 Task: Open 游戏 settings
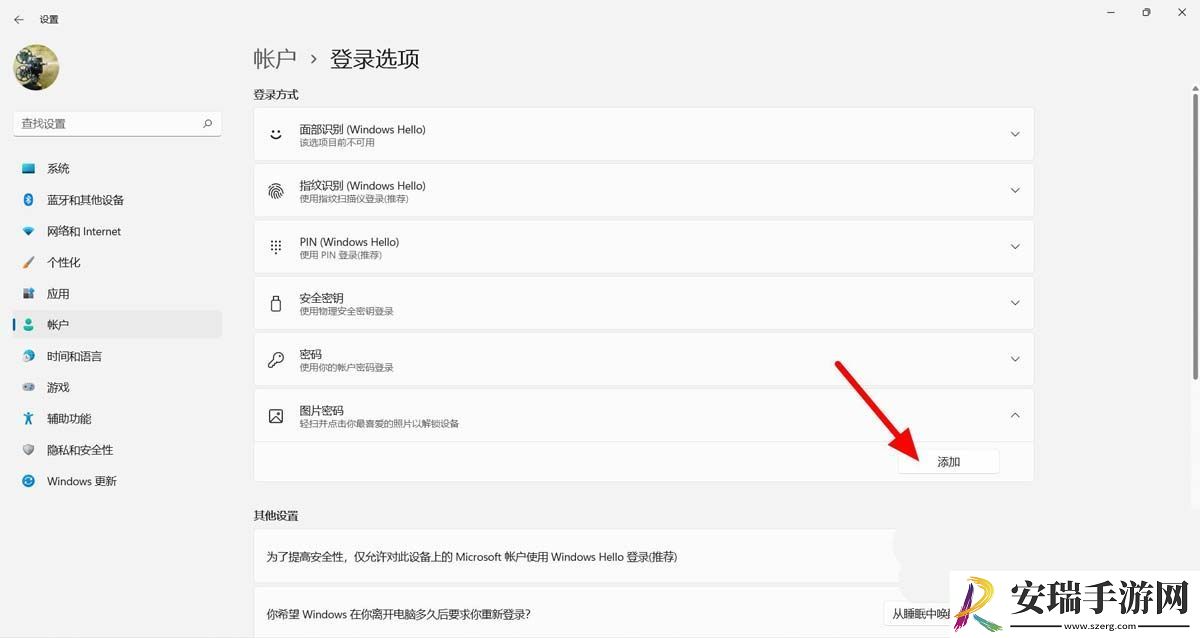point(117,387)
